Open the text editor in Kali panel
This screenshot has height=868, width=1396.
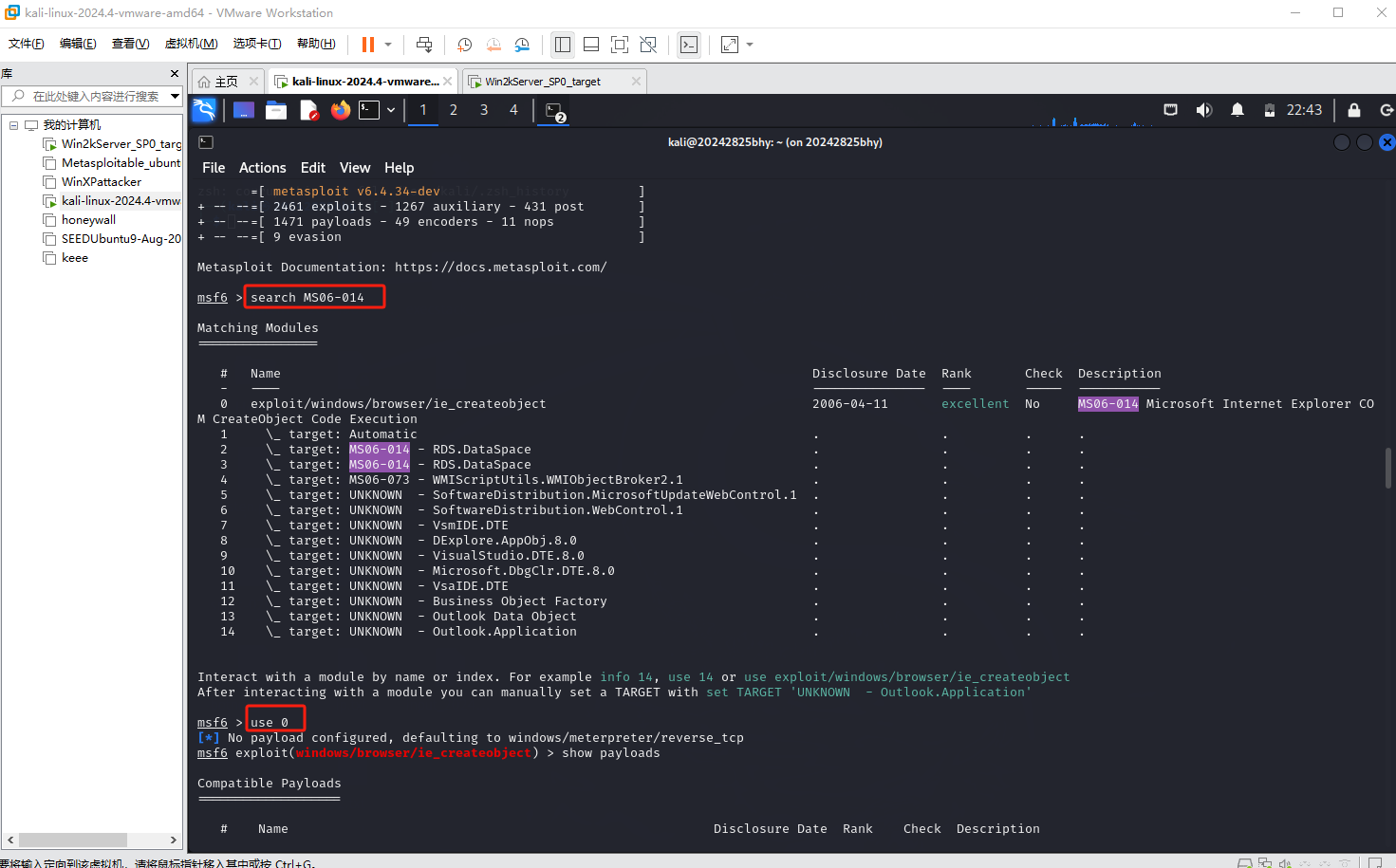tap(308, 110)
